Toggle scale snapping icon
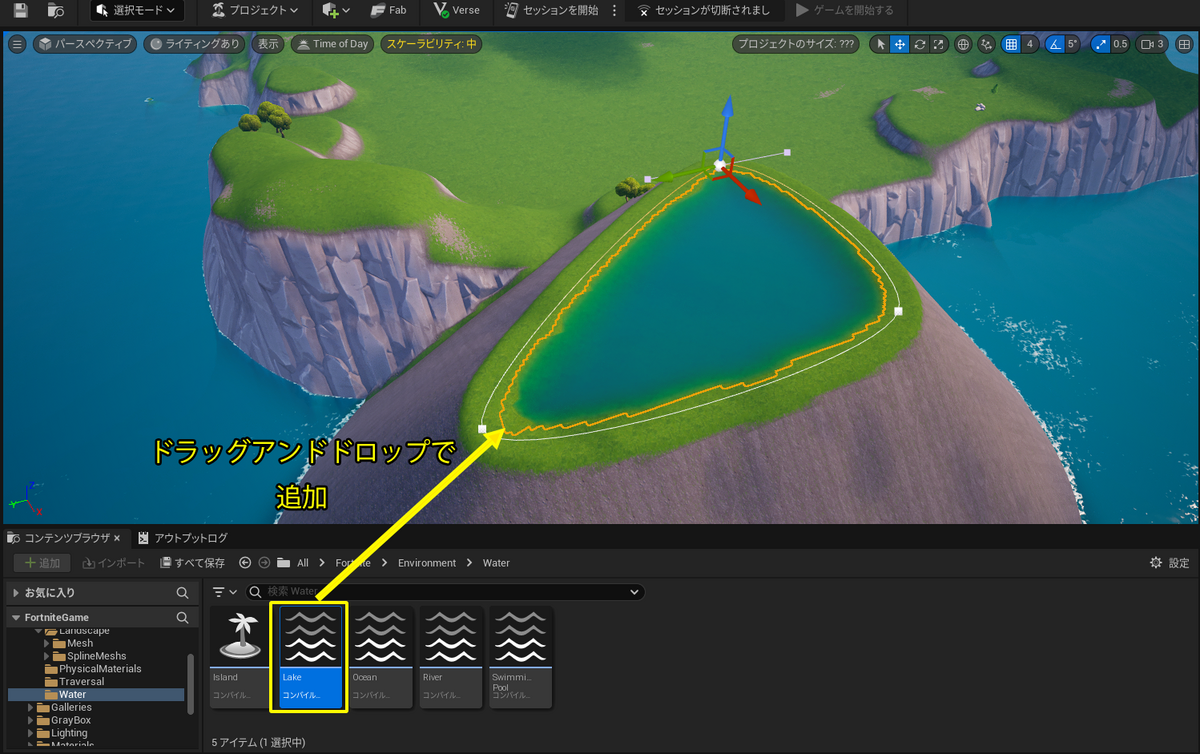This screenshot has width=1200, height=754. pyautogui.click(x=1101, y=44)
